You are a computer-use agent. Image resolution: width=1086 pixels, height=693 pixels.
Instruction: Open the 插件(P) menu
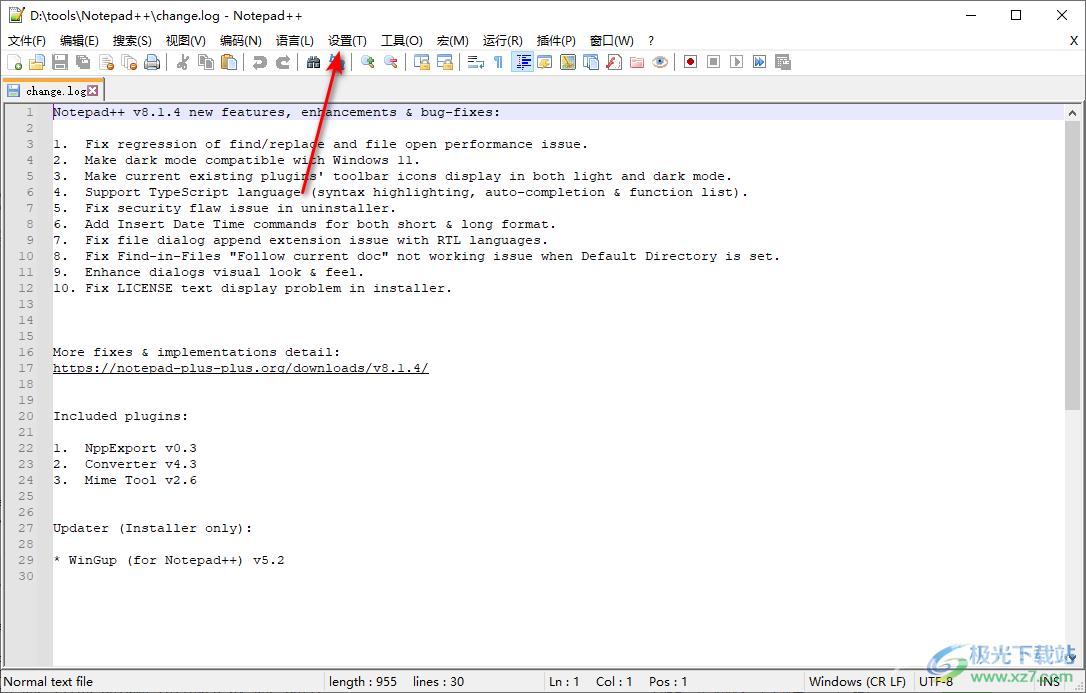556,41
